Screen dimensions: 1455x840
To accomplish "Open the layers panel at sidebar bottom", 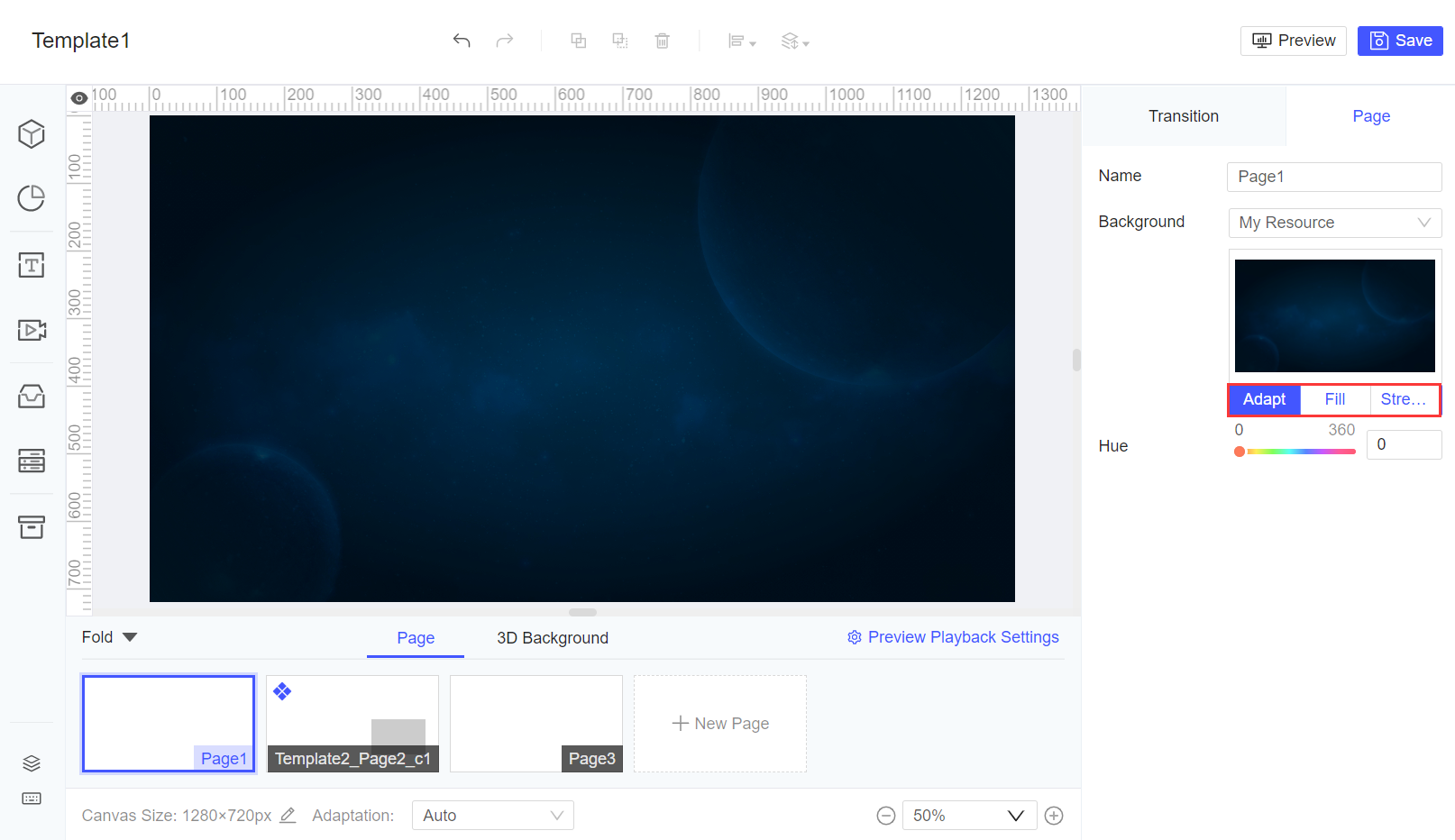I will (x=32, y=762).
